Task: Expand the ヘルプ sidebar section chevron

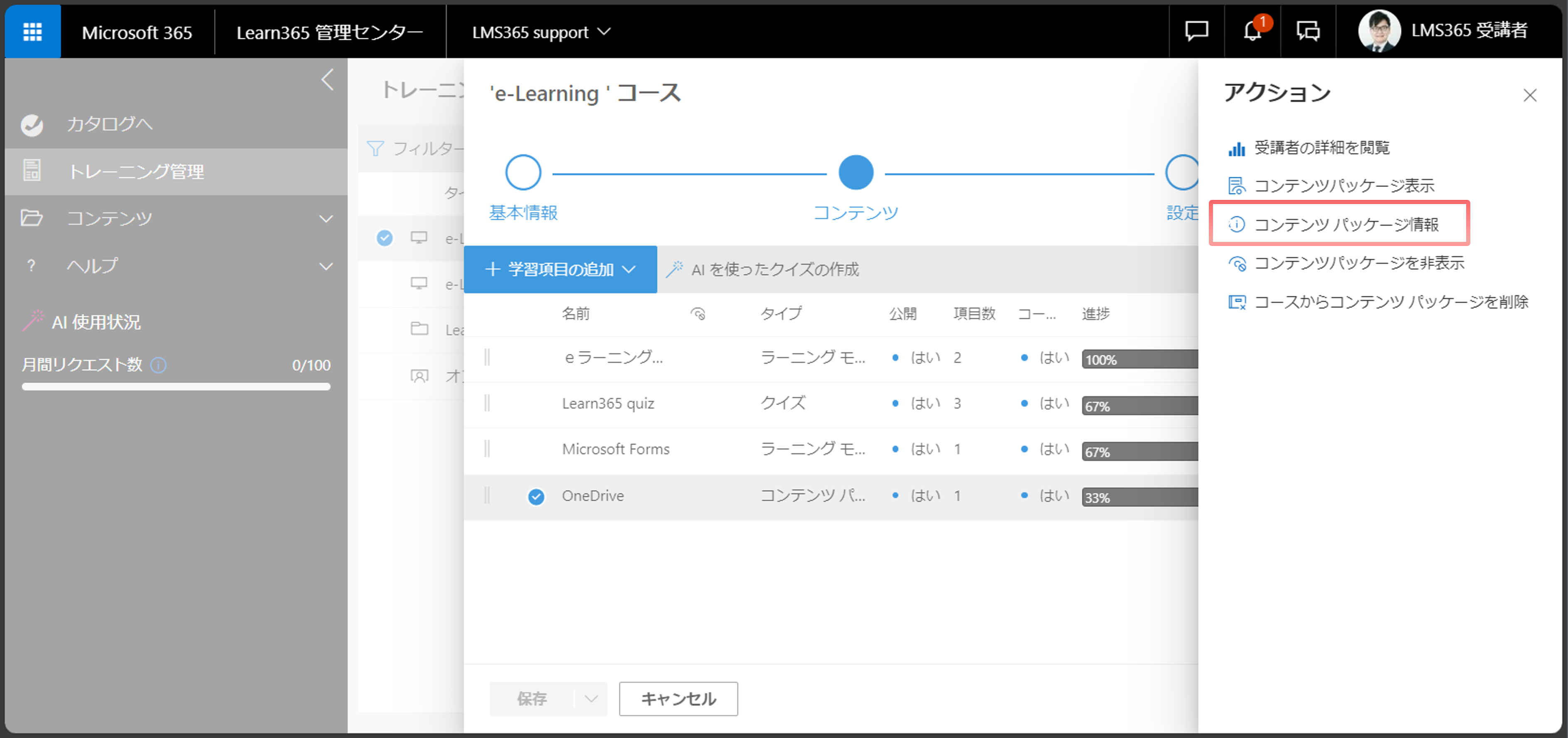Action: coord(327,266)
